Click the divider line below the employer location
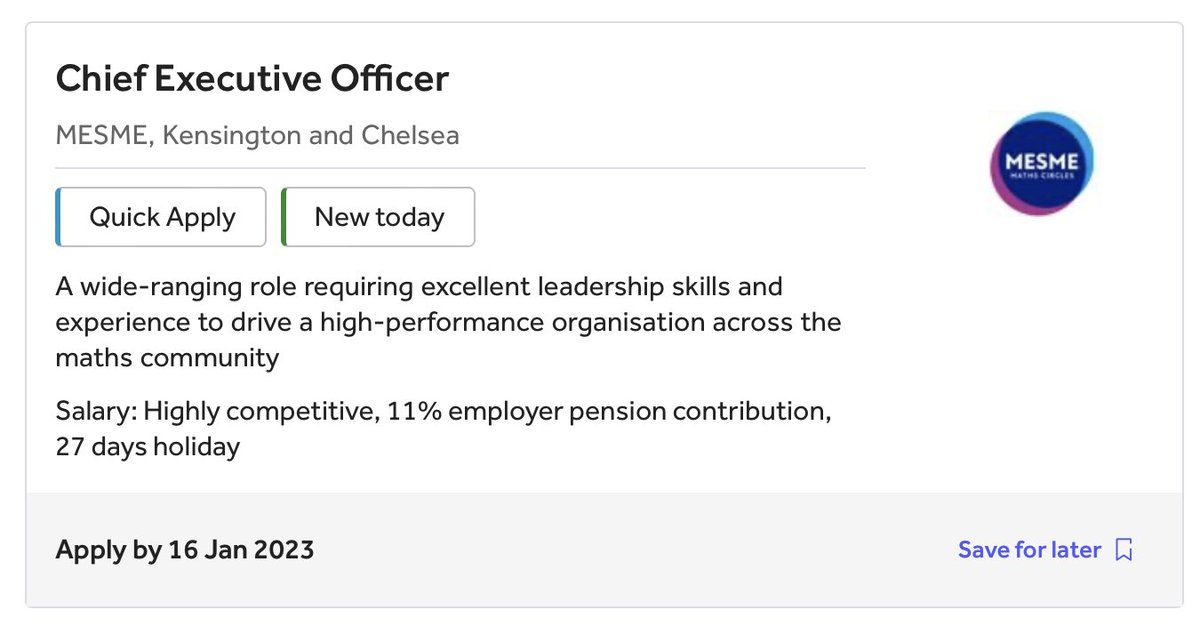The height and width of the screenshot is (626, 1200). point(460,168)
